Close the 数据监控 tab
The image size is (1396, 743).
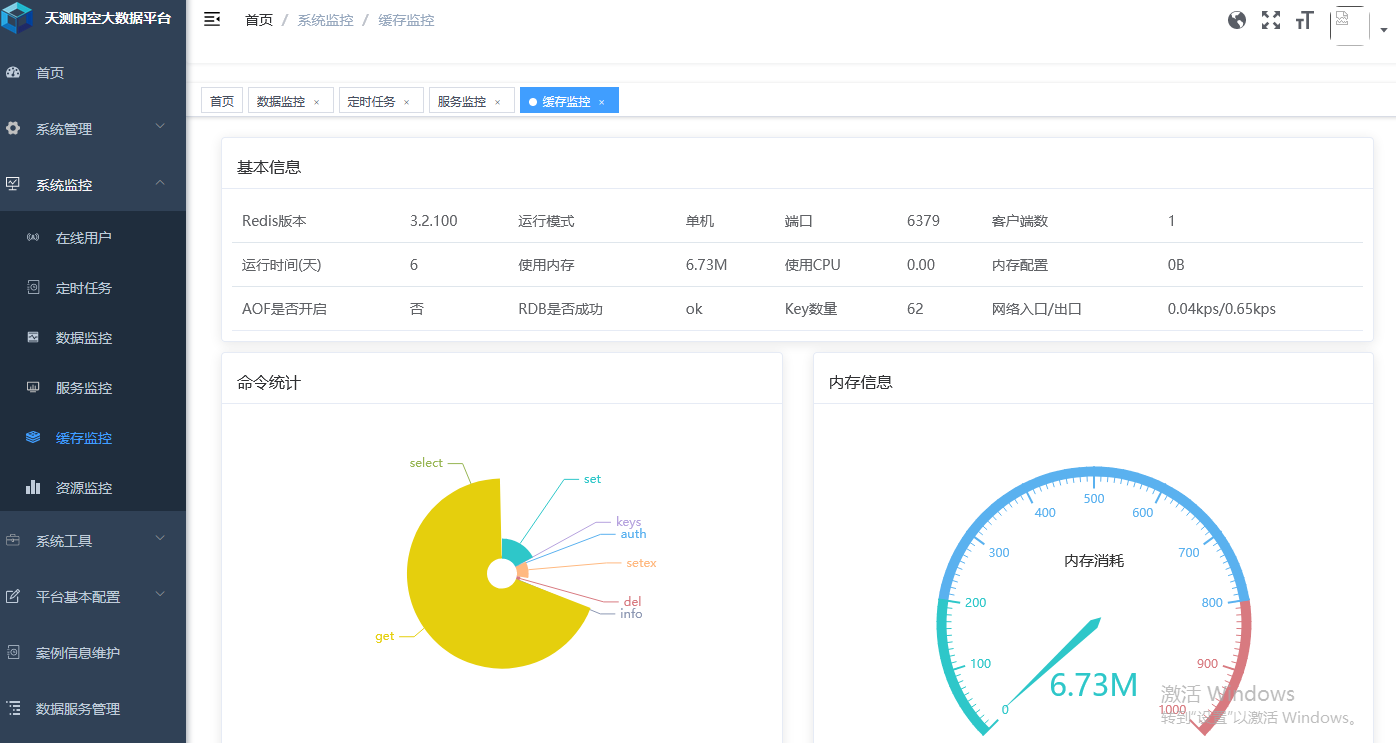(318, 100)
